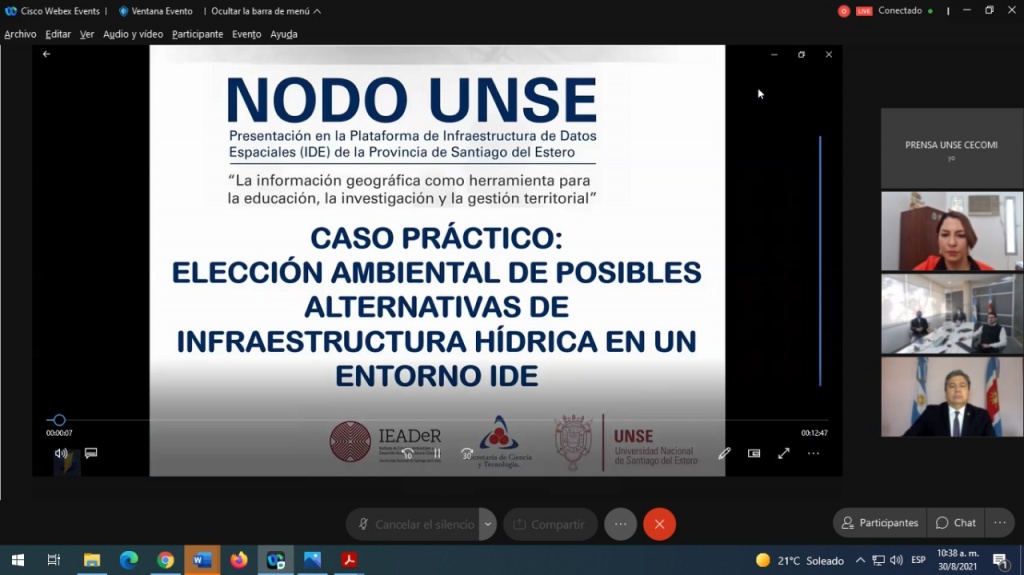Open the captions icon beside the volume
The image size is (1024, 575).
point(91,453)
